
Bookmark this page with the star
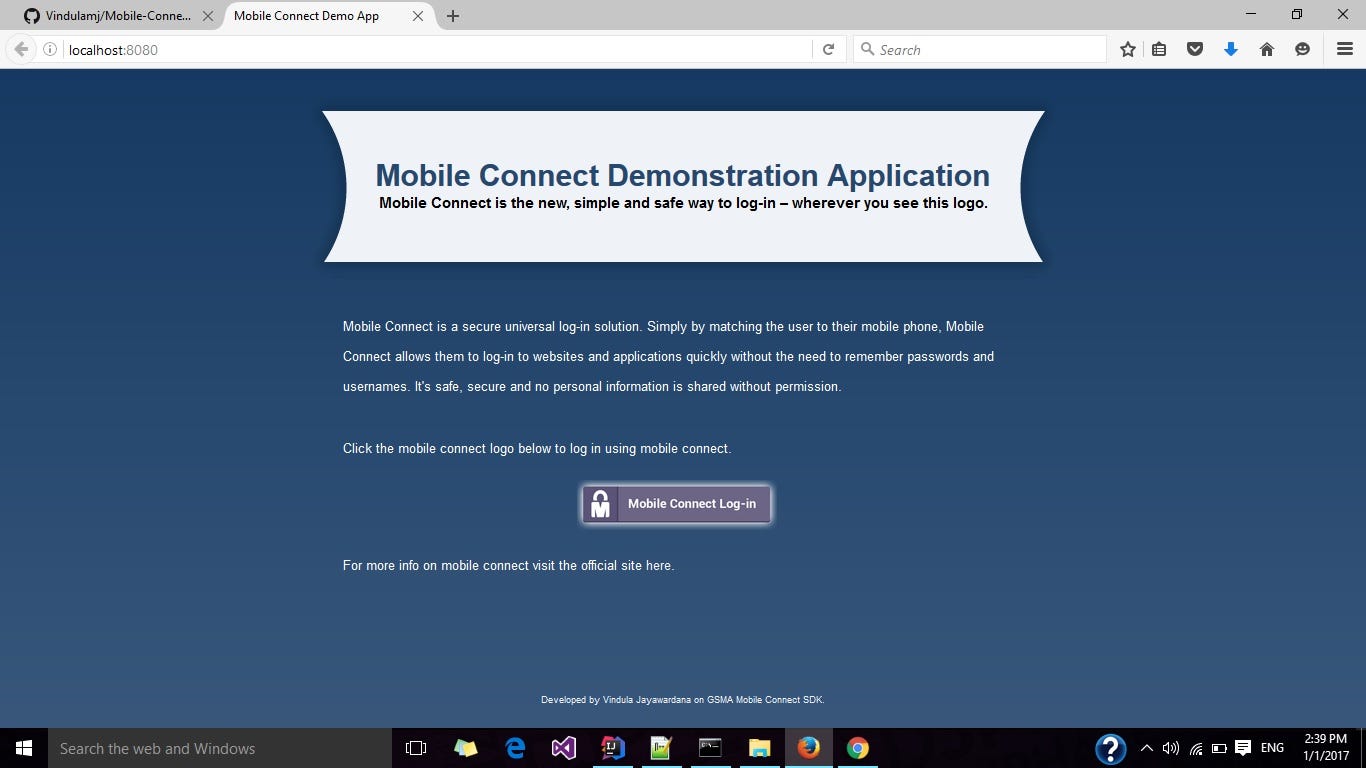coord(1128,50)
